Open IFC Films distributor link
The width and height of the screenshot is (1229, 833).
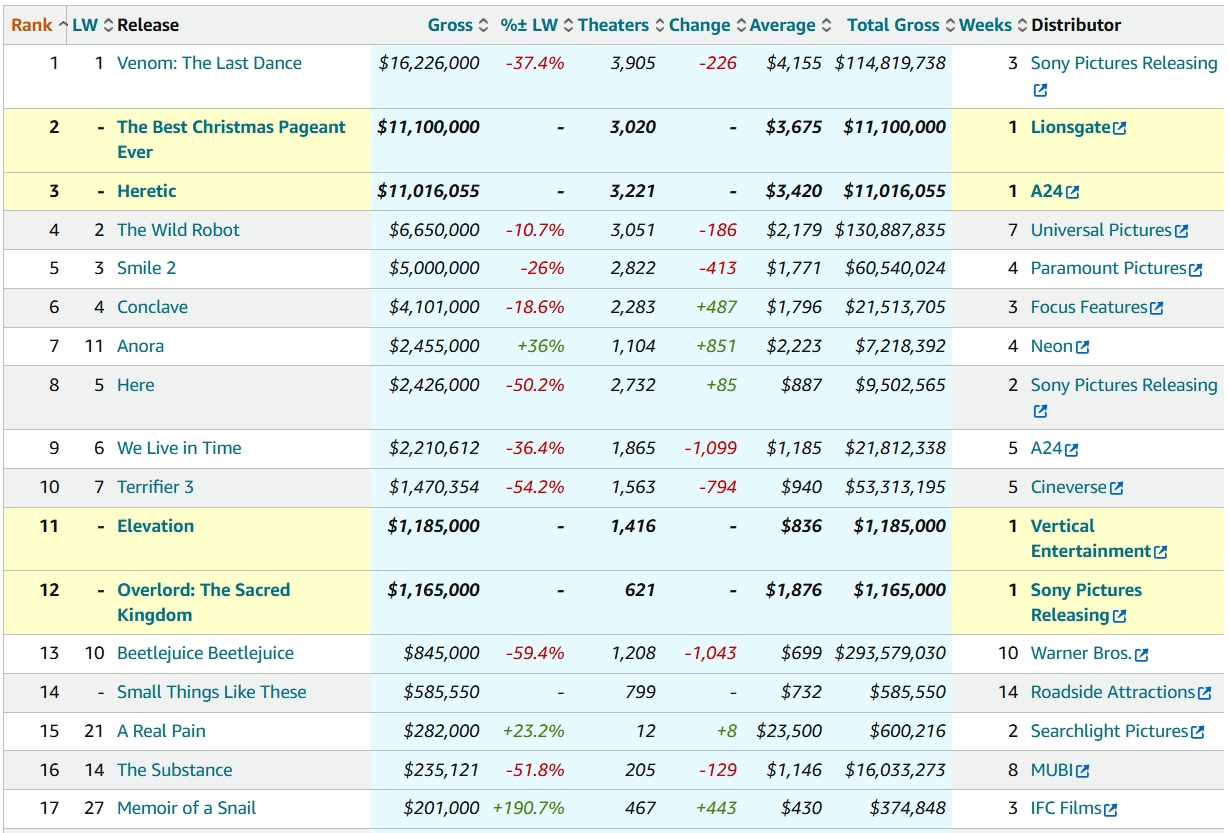1066,808
